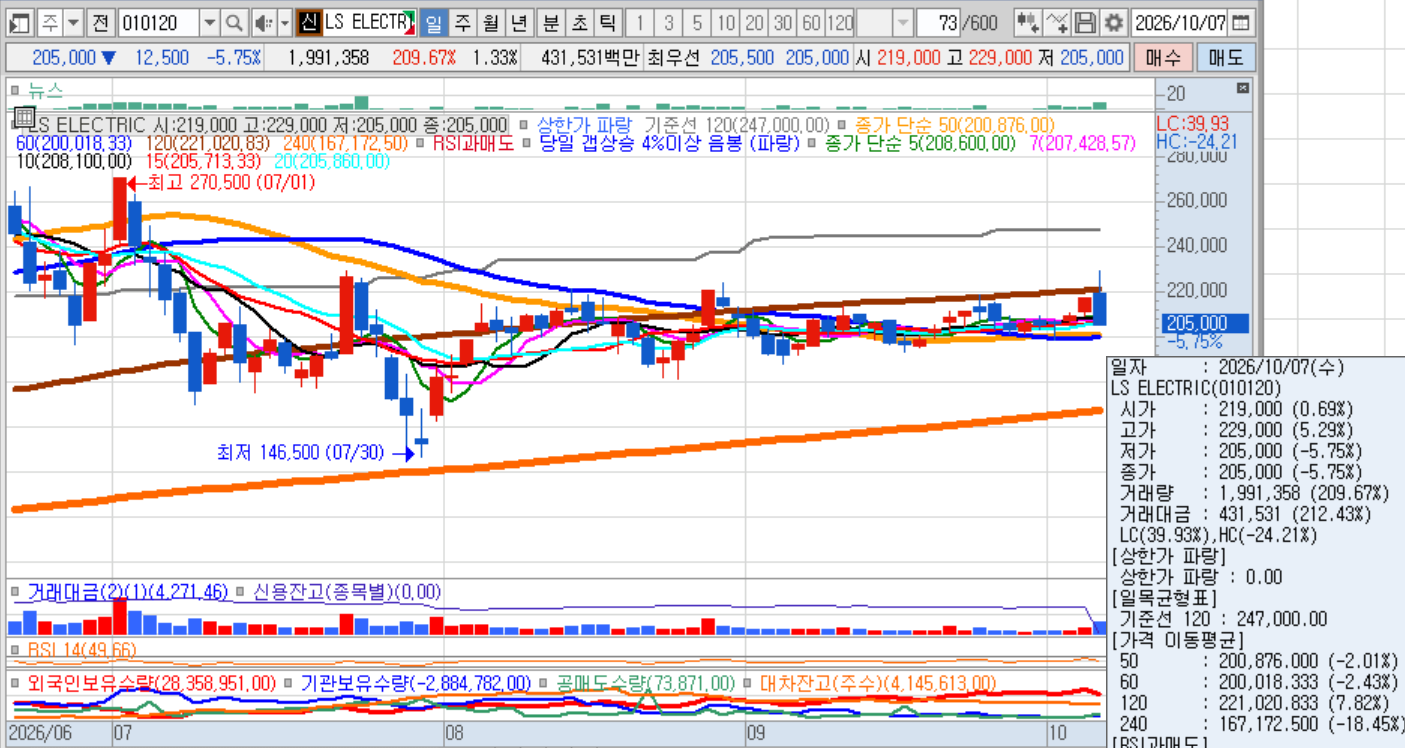Viewport: 1405px width, 748px height.
Task: Open chart settings gear icon
Action: (x=1114, y=22)
